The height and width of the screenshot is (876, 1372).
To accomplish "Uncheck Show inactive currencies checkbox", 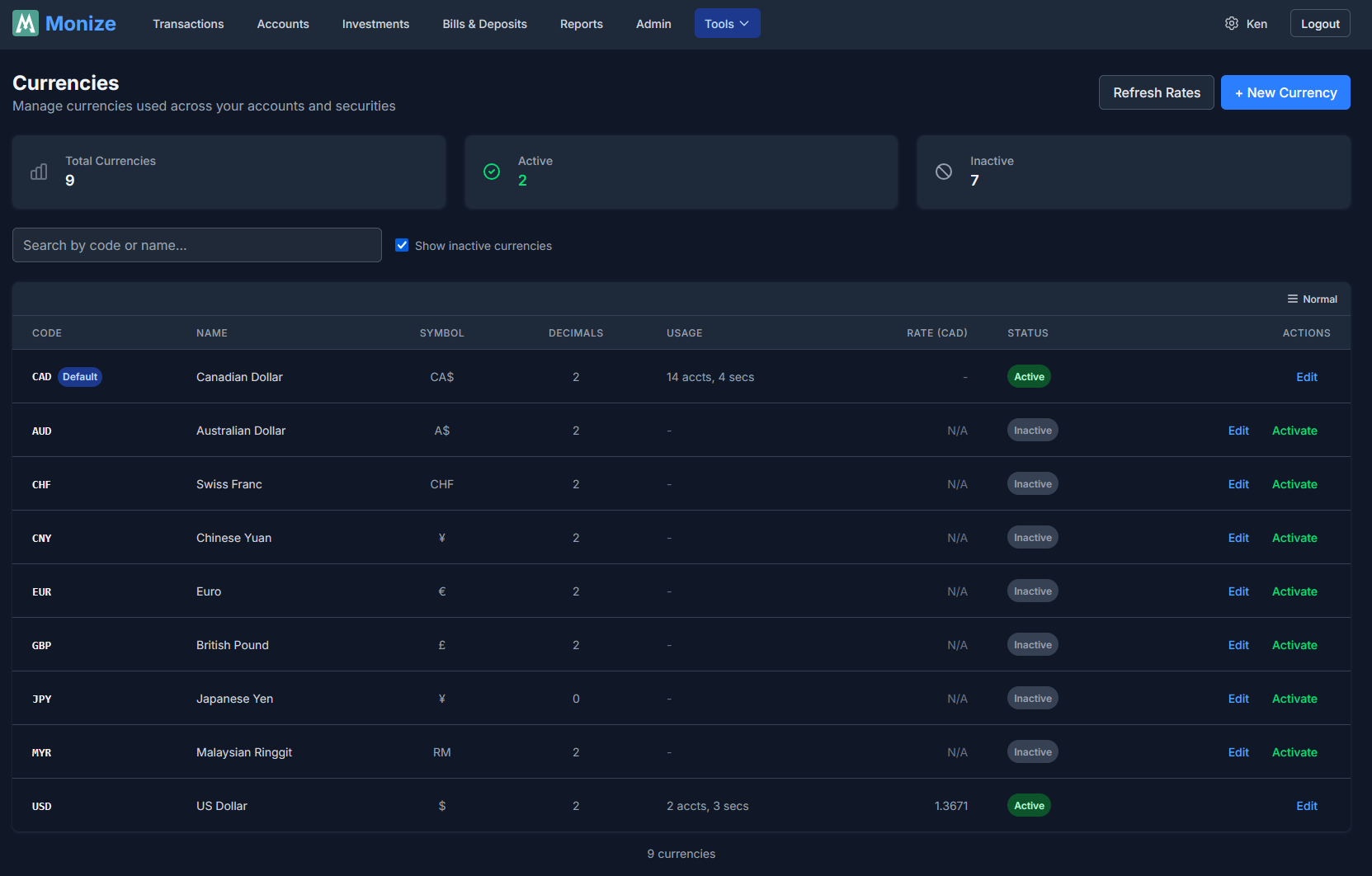I will coord(402,245).
